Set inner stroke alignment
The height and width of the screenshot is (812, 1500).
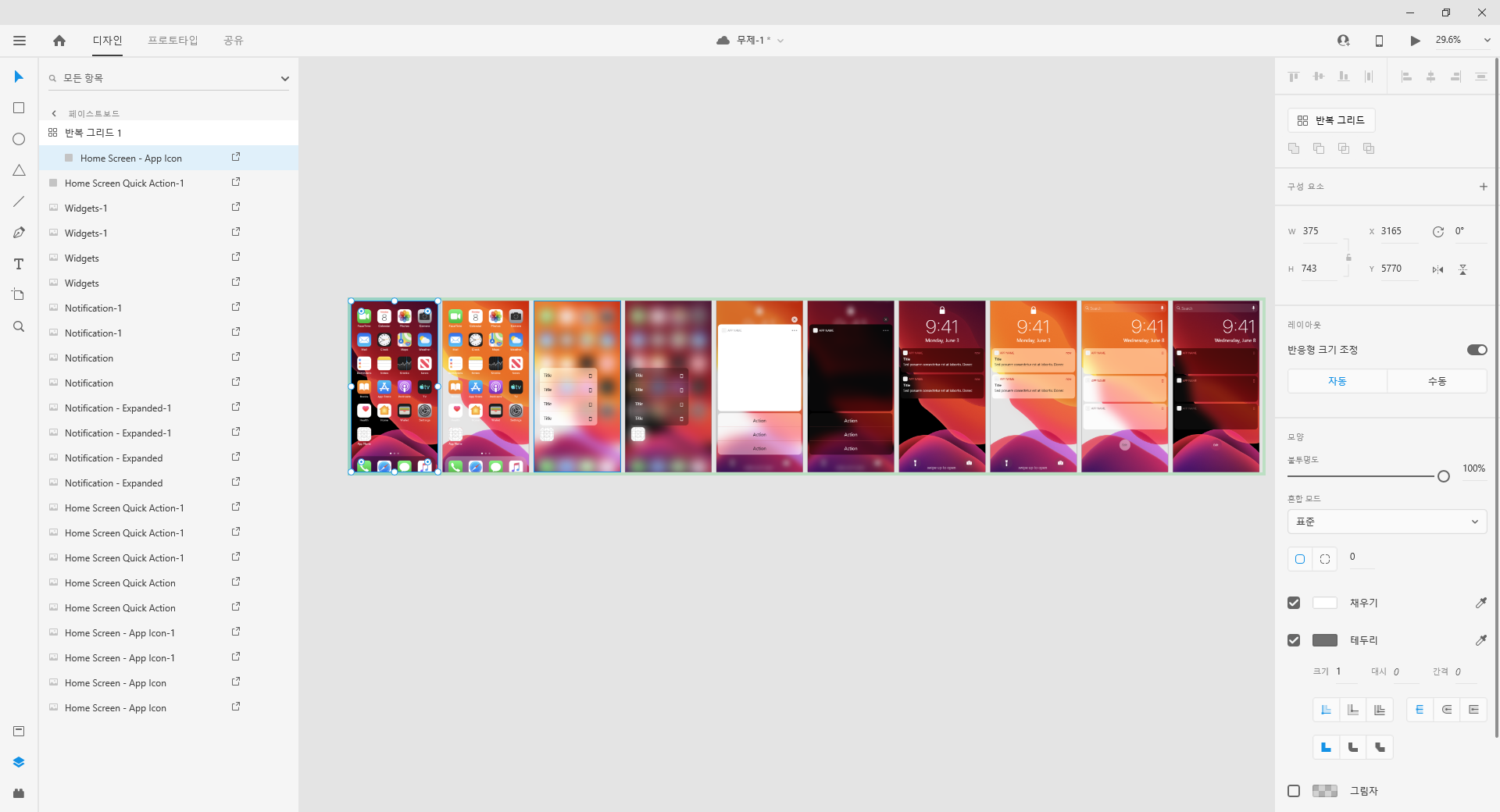pos(1326,710)
